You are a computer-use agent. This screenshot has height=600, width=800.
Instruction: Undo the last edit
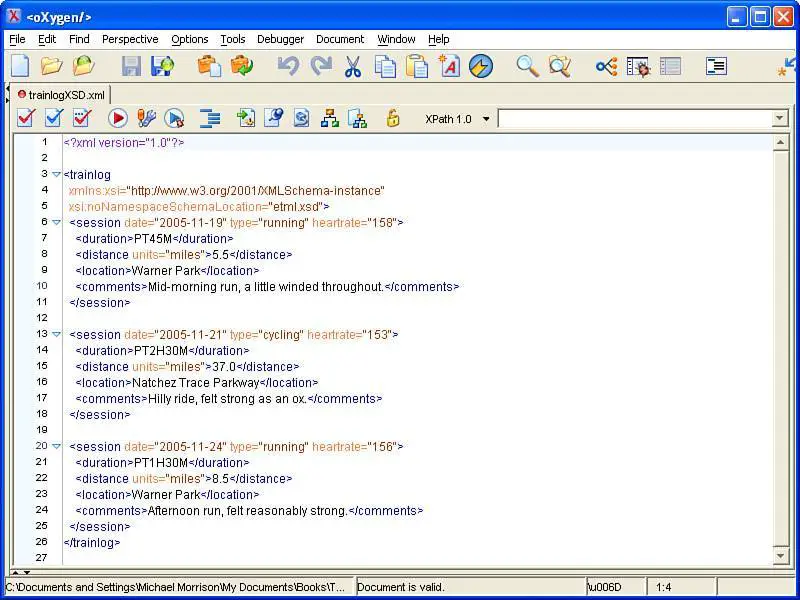pos(288,66)
